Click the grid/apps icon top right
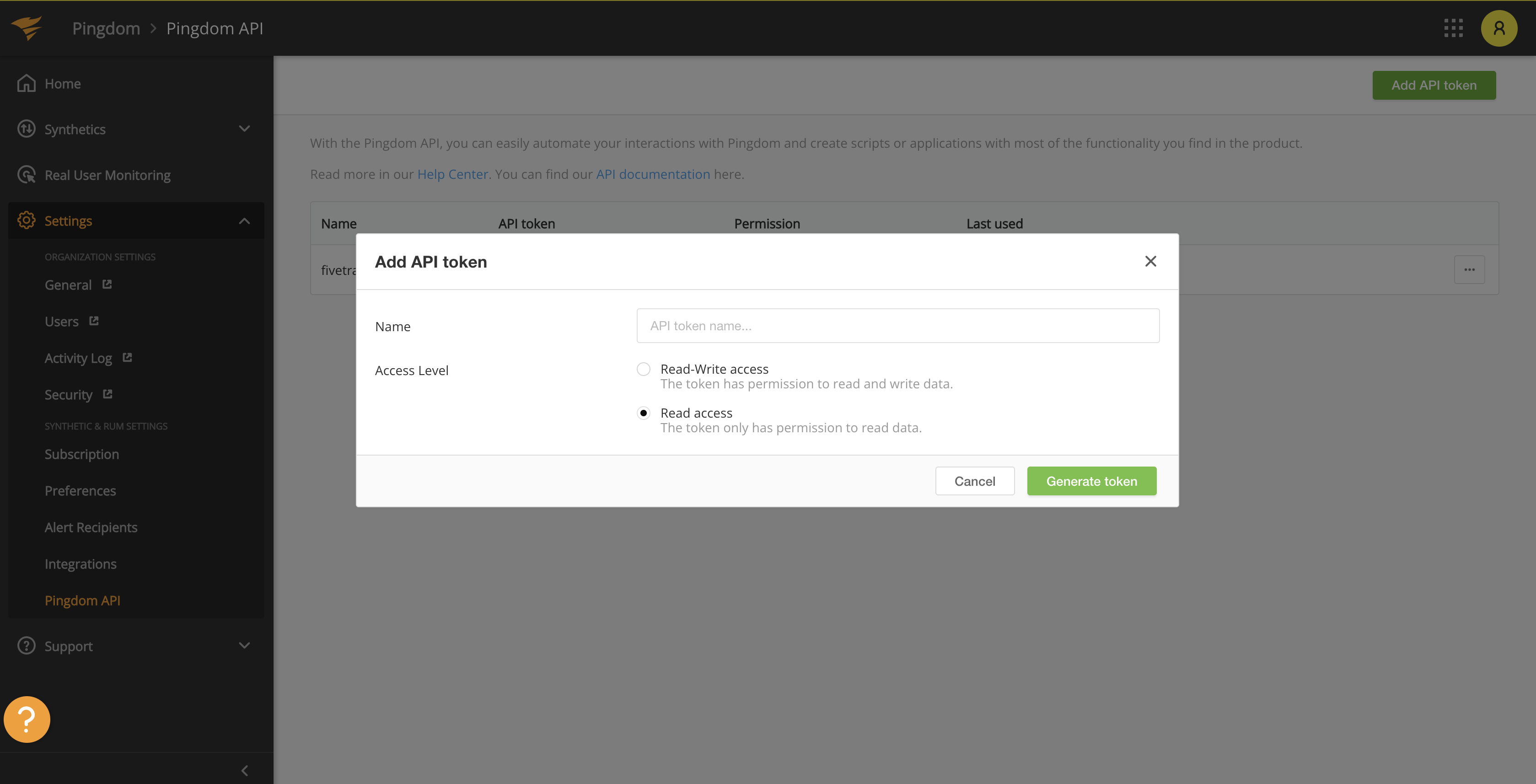The image size is (1536, 784). pyautogui.click(x=1454, y=27)
